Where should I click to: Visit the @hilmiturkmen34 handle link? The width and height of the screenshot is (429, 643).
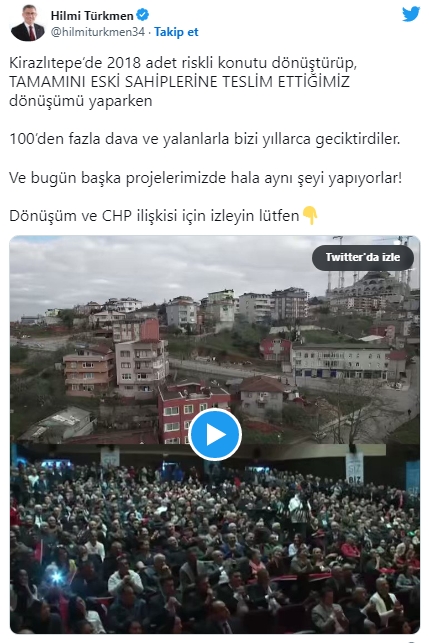[x=98, y=32]
